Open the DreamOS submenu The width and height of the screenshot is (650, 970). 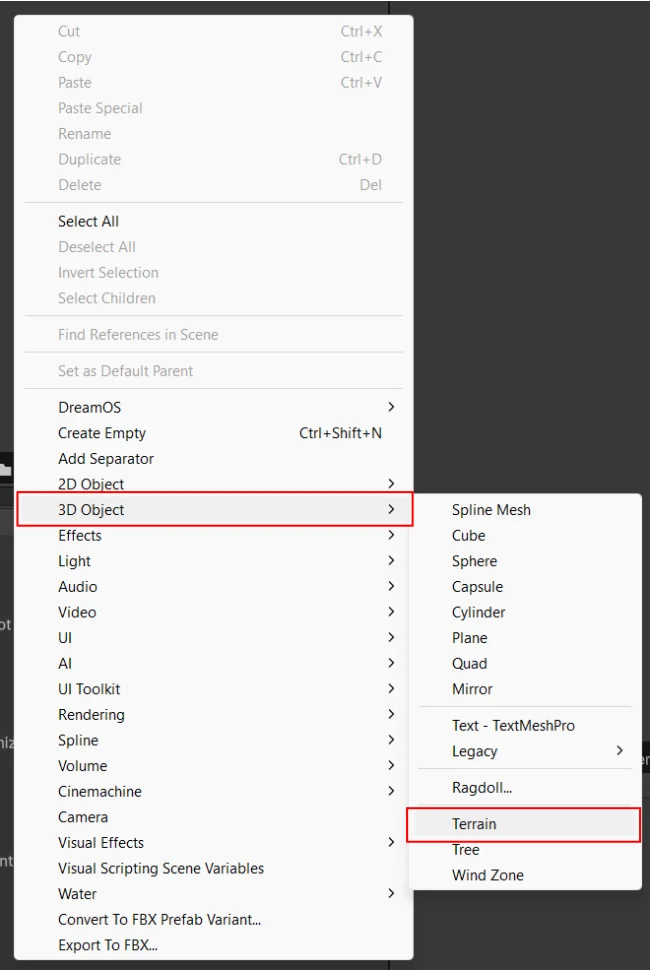coord(213,408)
